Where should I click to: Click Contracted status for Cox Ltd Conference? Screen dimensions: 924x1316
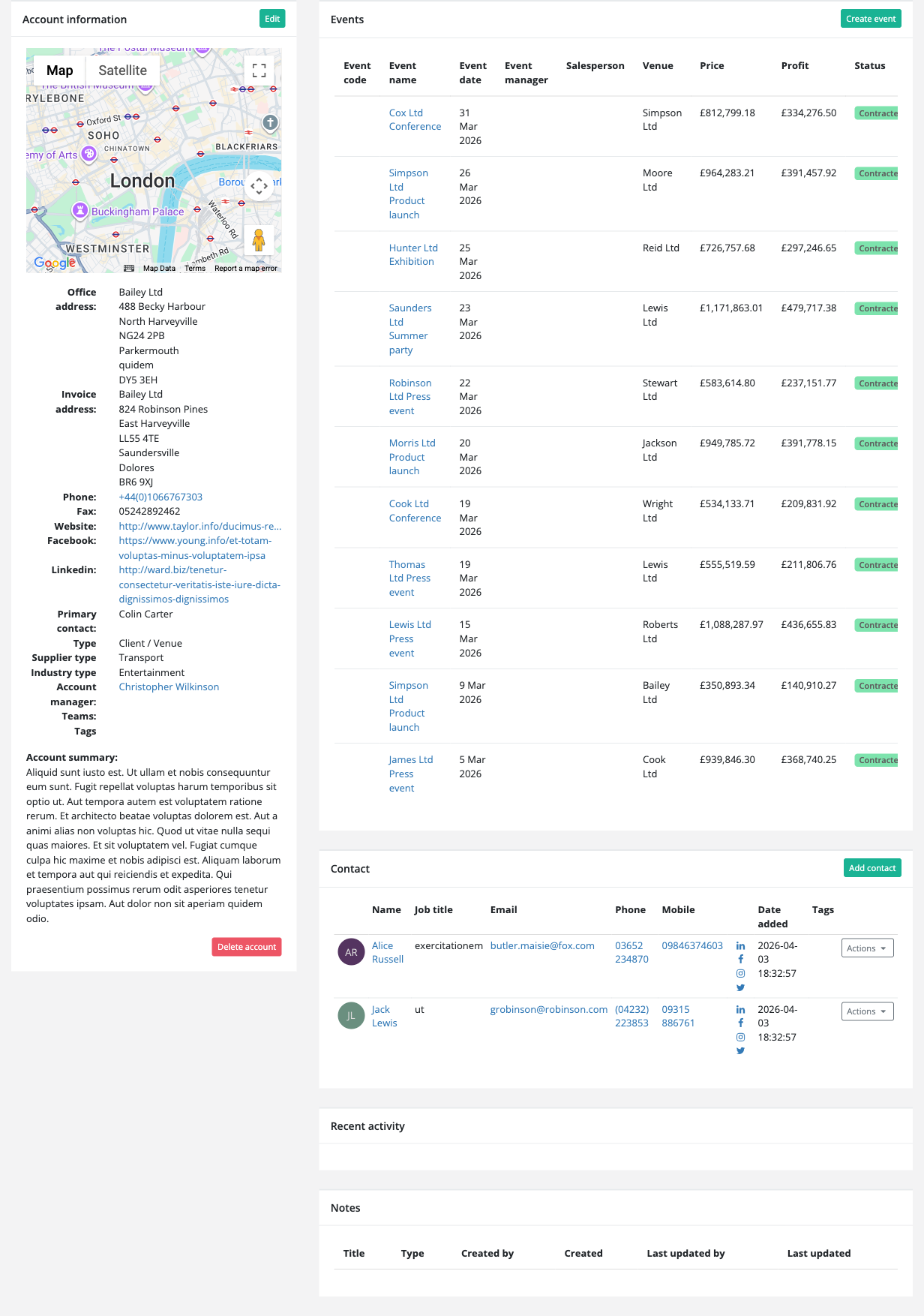coord(876,113)
